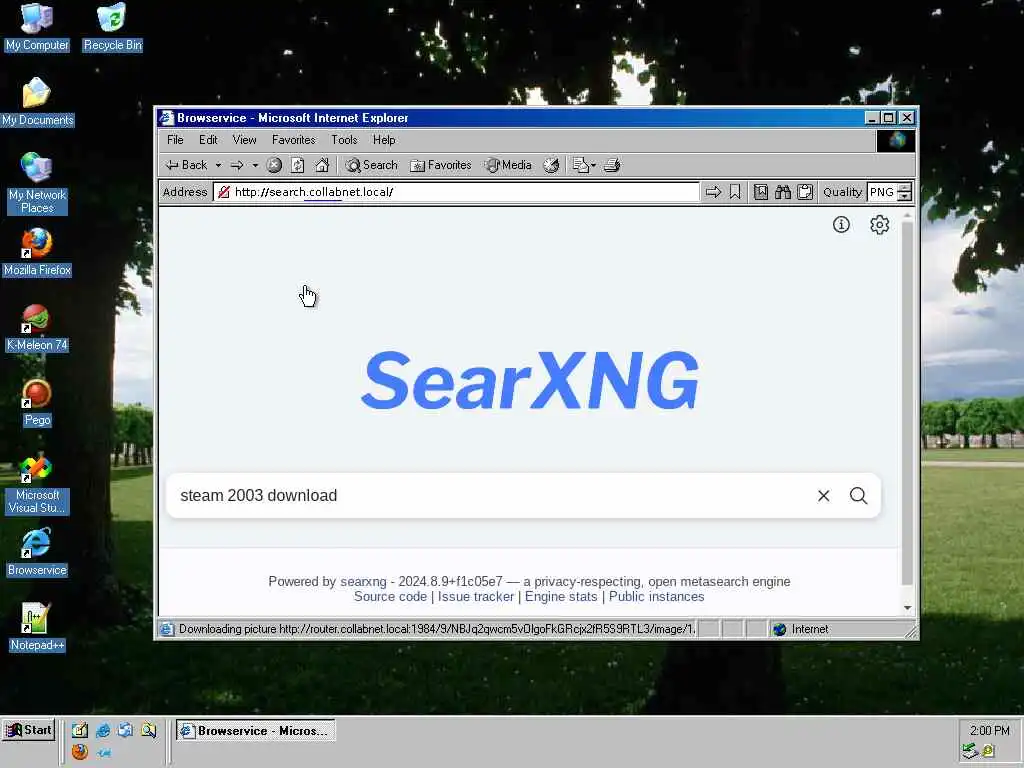Click the page vertical scrollbar thumb

tap(907, 404)
